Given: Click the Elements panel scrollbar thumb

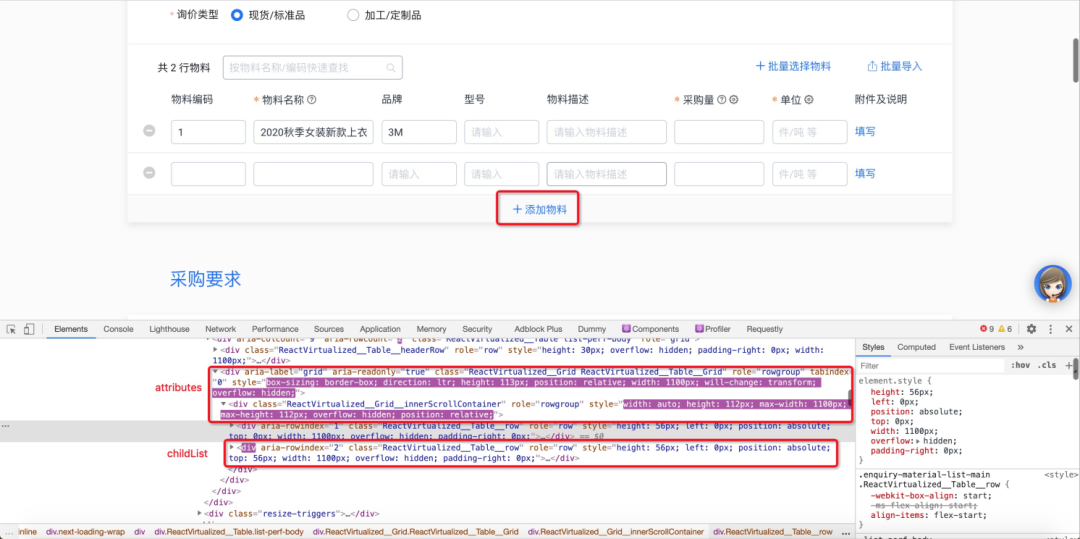Looking at the screenshot, I should [850, 399].
